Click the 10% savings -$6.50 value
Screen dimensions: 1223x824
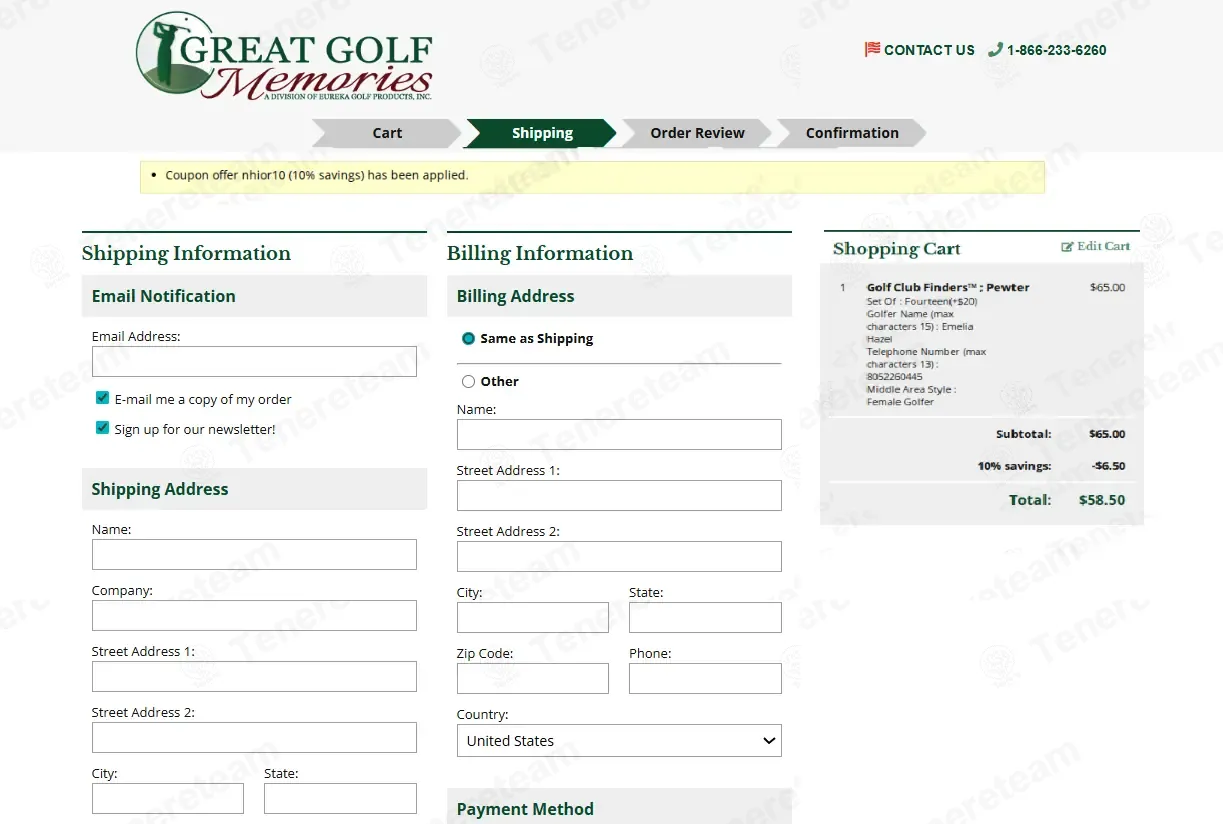pos(1108,466)
